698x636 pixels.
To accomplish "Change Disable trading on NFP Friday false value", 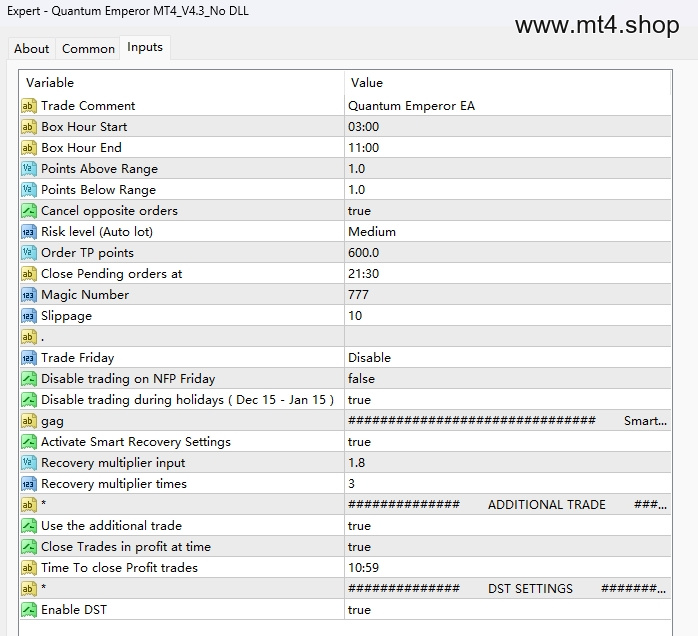I will (507, 379).
